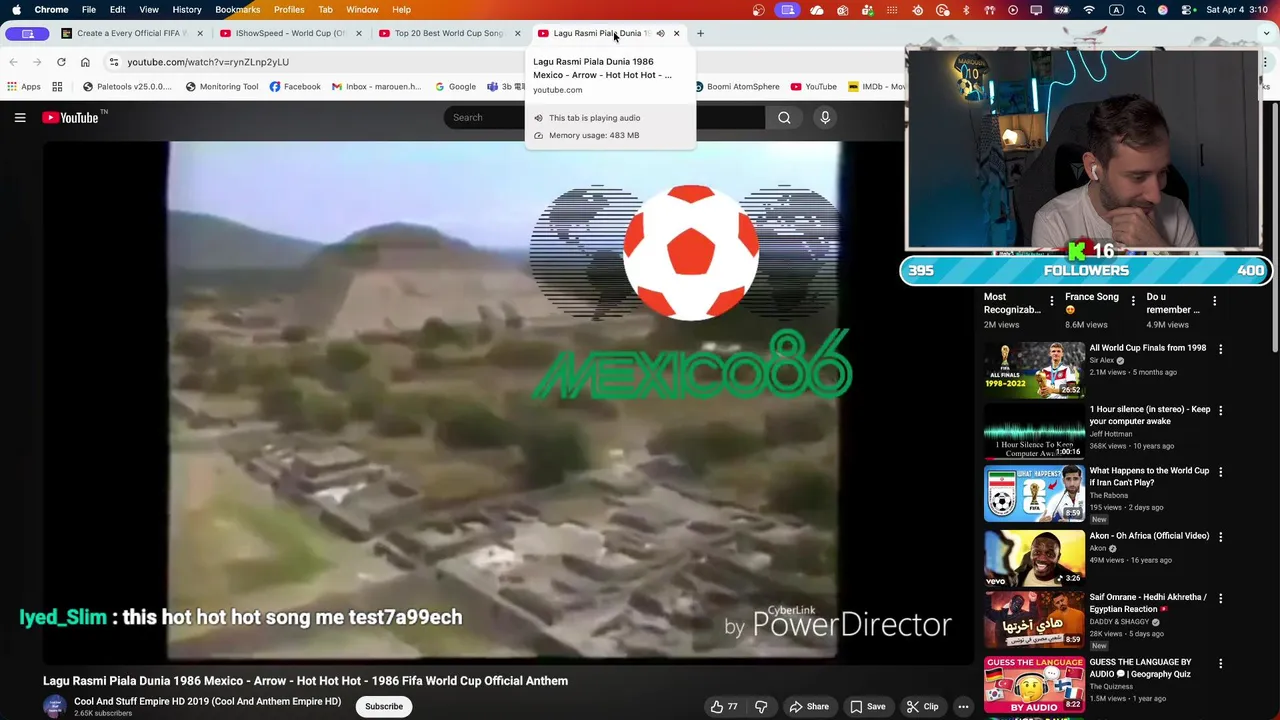Viewport: 1280px width, 720px height.
Task: Open the Chrome History menu
Action: pos(187,10)
